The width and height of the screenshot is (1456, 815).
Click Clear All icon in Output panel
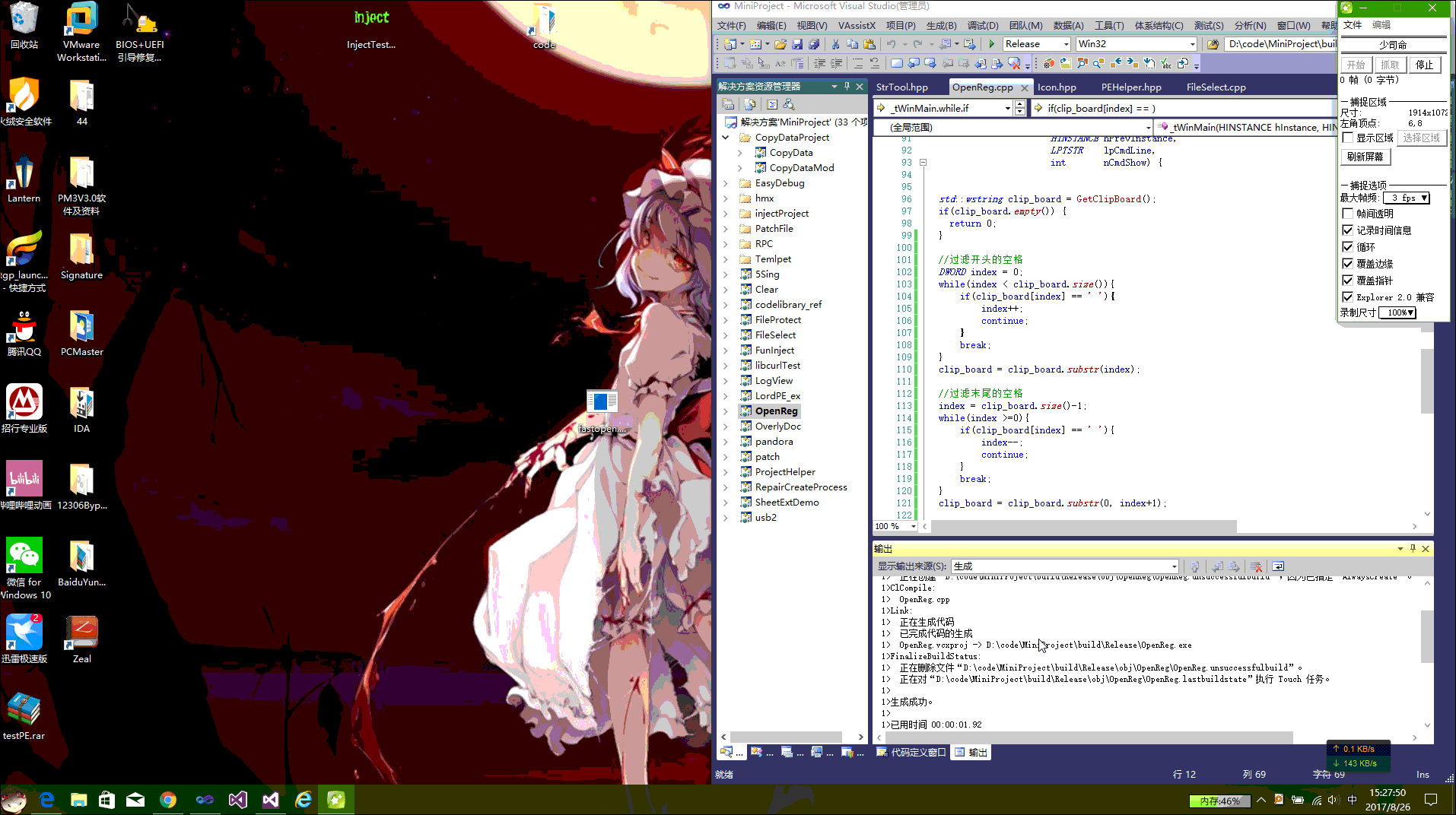tap(1256, 566)
